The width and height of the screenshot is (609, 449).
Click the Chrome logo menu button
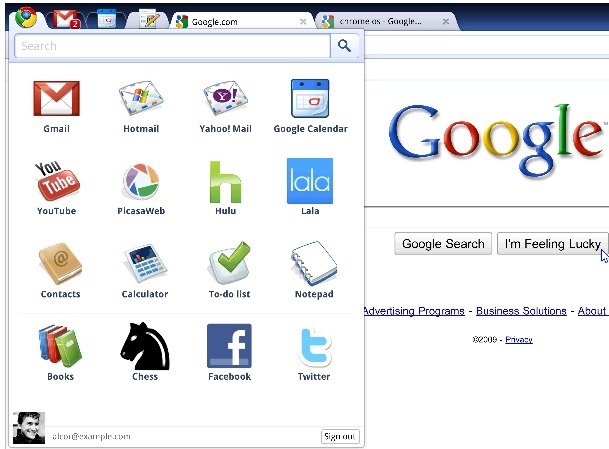[26, 17]
